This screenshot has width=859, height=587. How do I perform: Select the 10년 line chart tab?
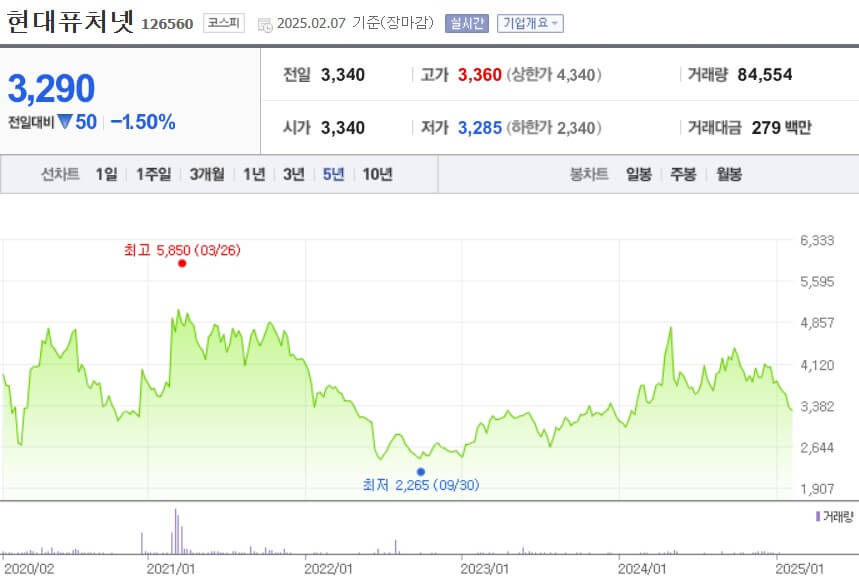(x=377, y=174)
